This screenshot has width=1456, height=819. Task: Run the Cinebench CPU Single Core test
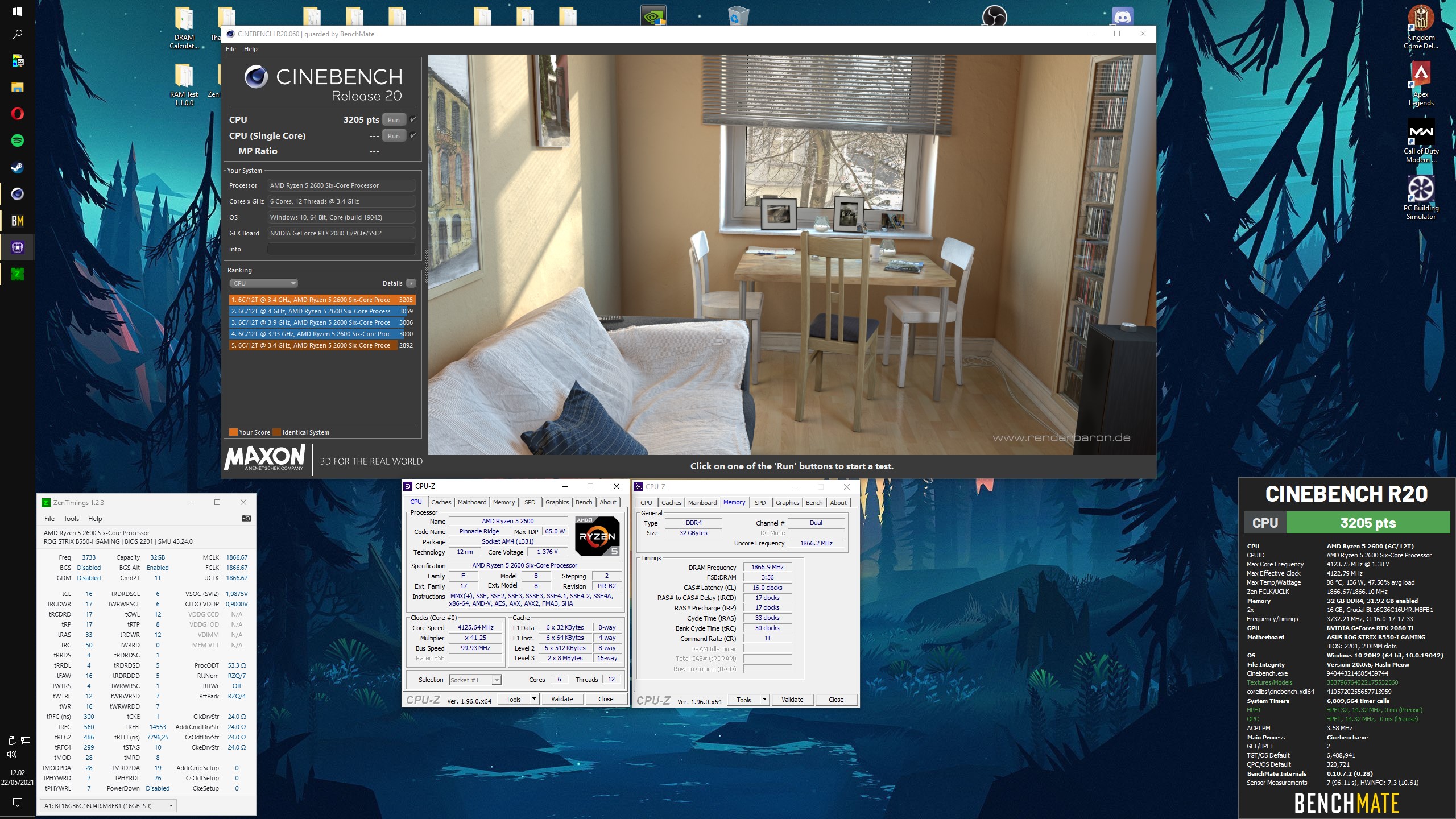pos(394,136)
